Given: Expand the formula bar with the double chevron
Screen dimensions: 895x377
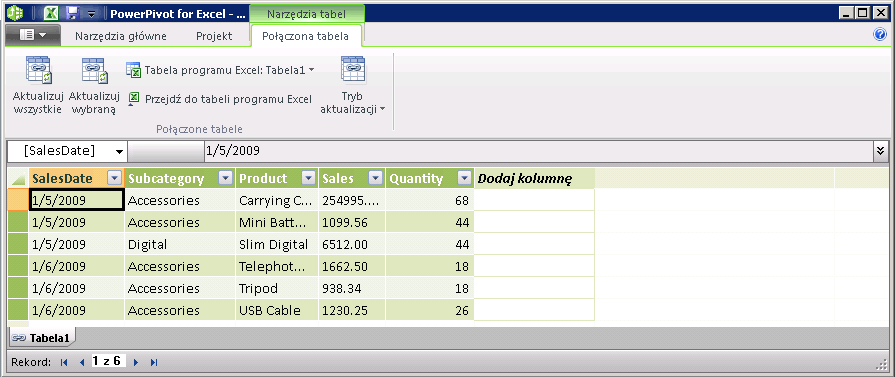Looking at the screenshot, I should (880, 151).
